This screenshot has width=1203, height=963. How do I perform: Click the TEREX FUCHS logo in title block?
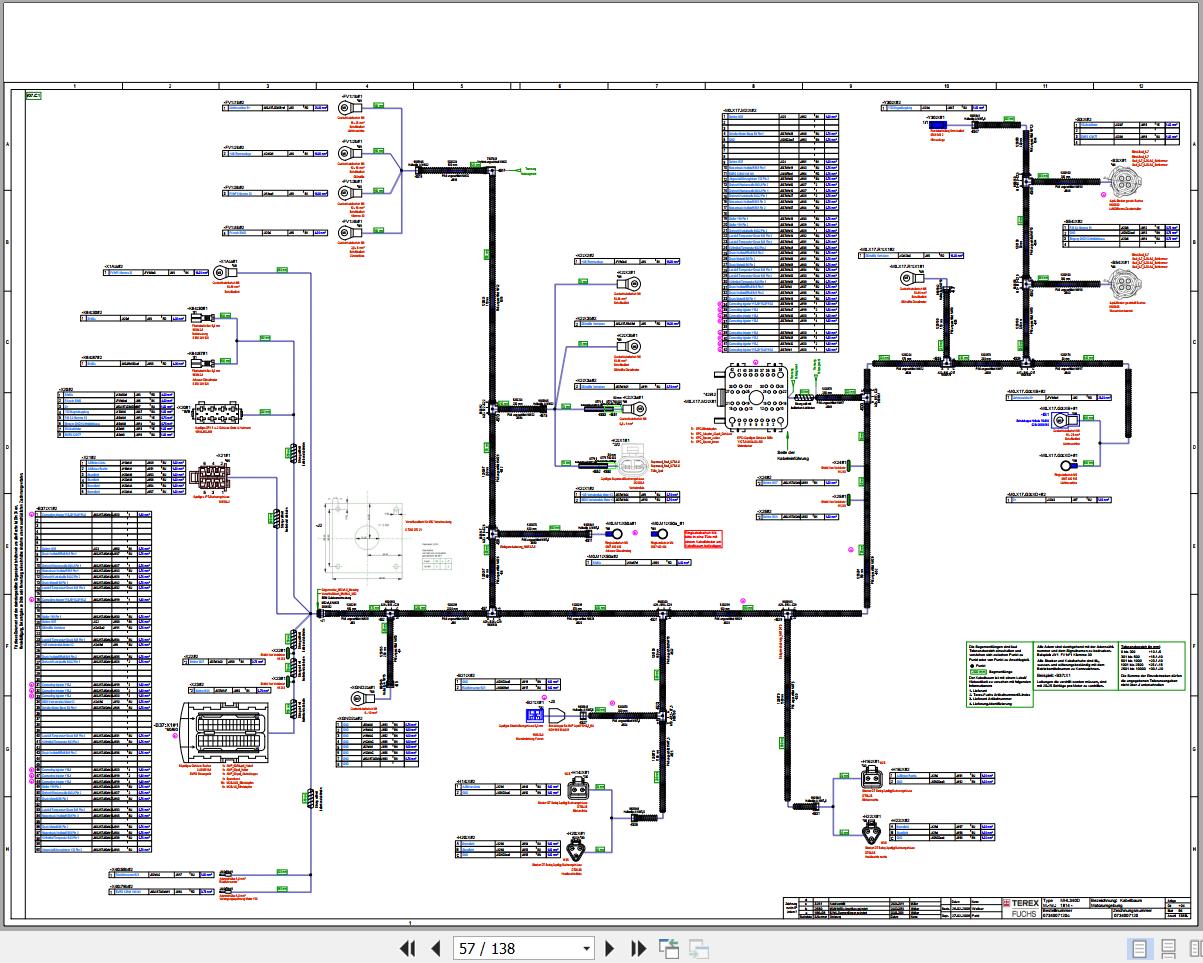pos(1024,907)
